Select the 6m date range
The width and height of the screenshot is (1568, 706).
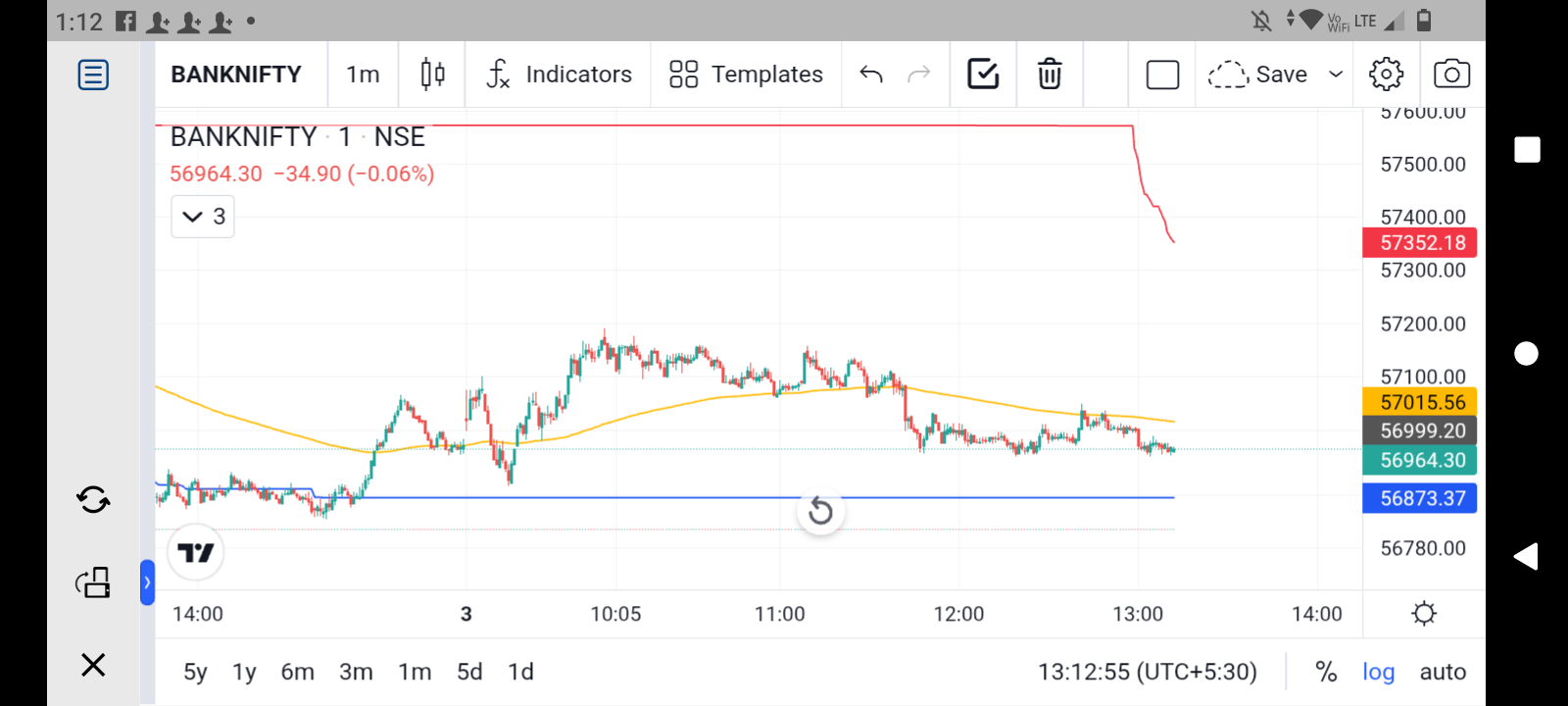pos(297,672)
